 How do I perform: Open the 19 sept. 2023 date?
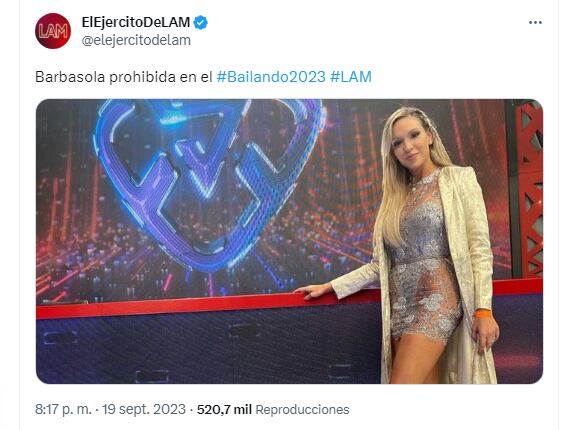pyautogui.click(x=144, y=410)
